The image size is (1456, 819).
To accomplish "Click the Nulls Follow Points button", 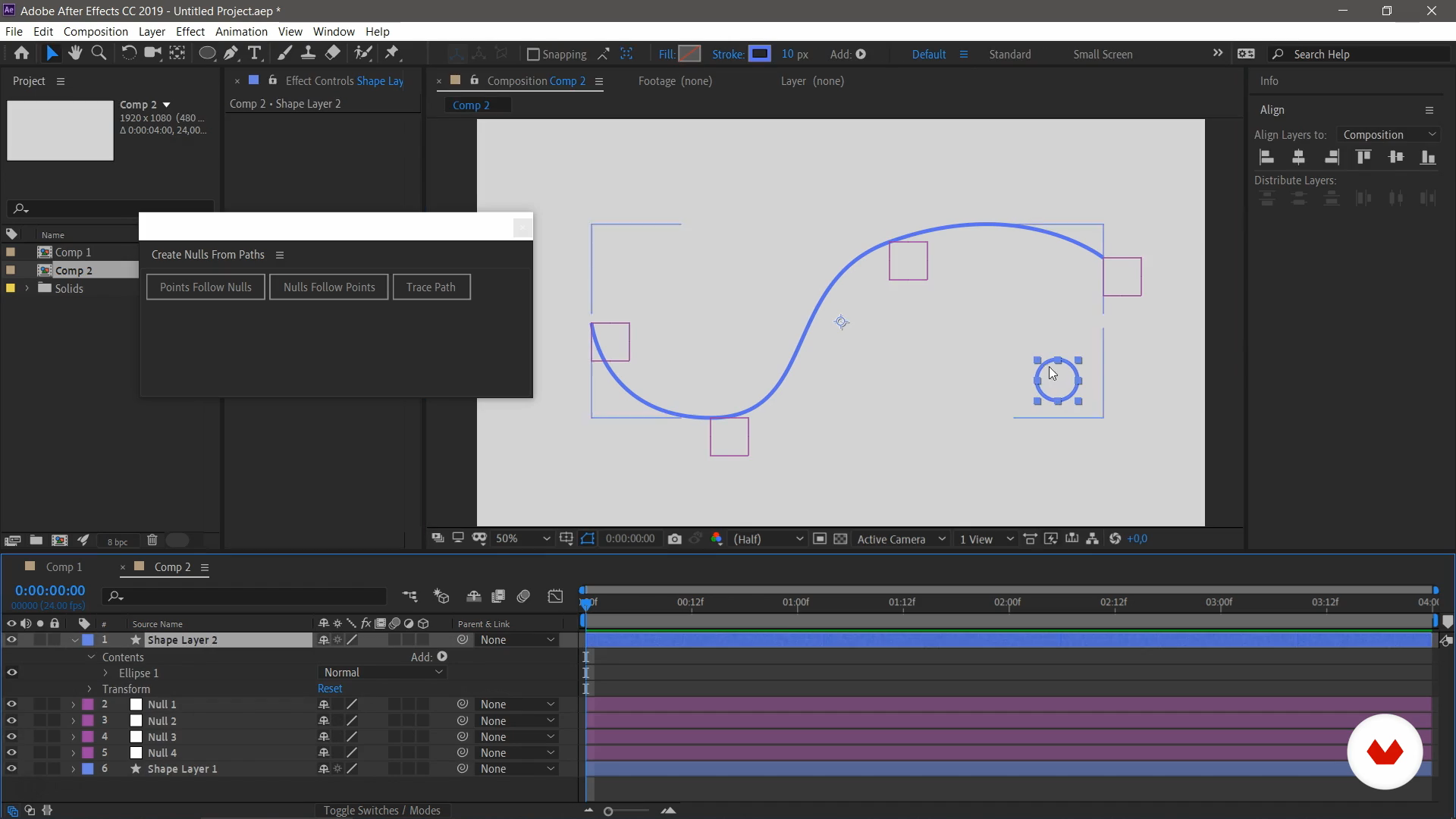I will pos(329,287).
